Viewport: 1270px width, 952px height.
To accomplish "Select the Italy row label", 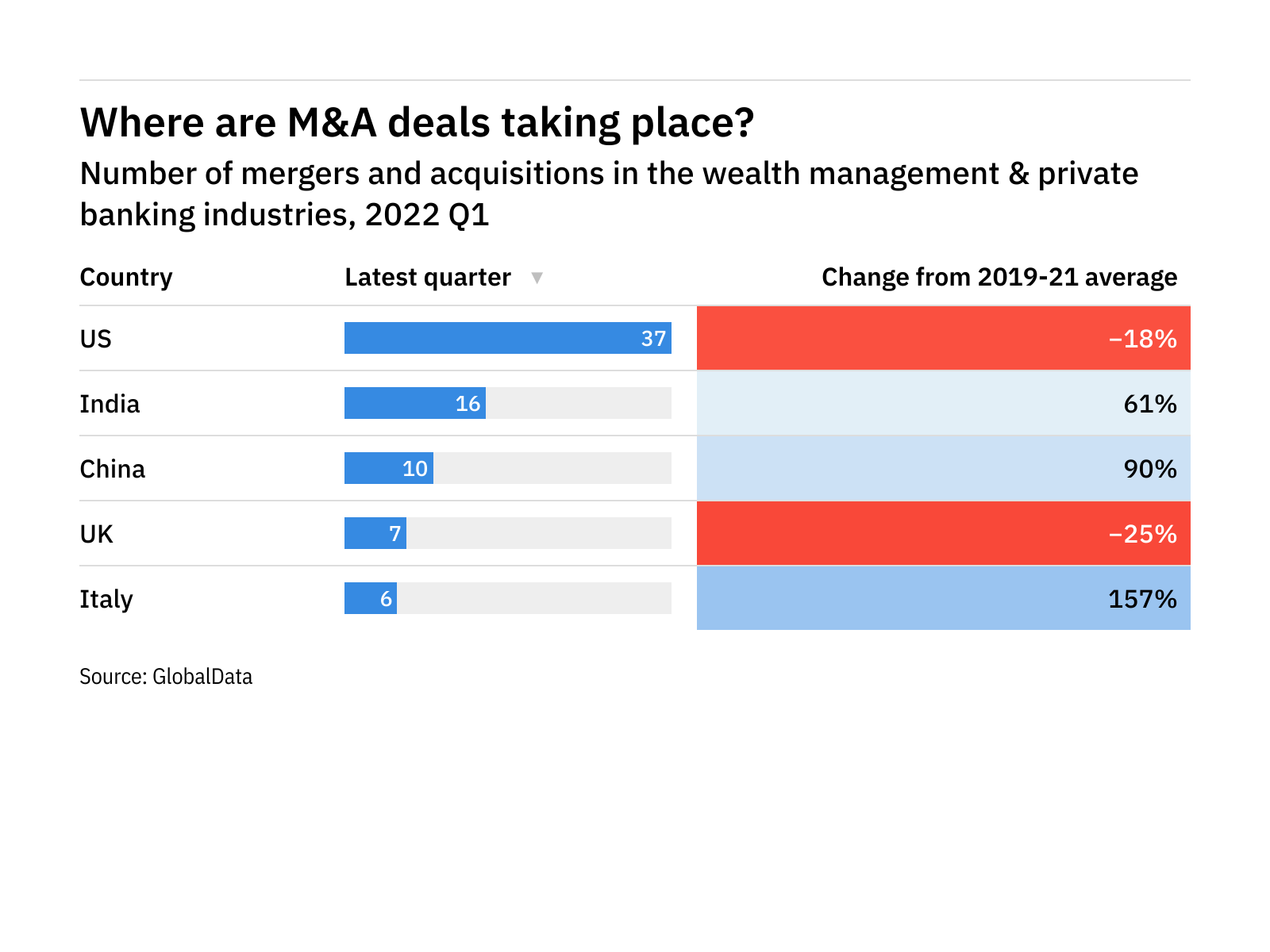I will [106, 599].
